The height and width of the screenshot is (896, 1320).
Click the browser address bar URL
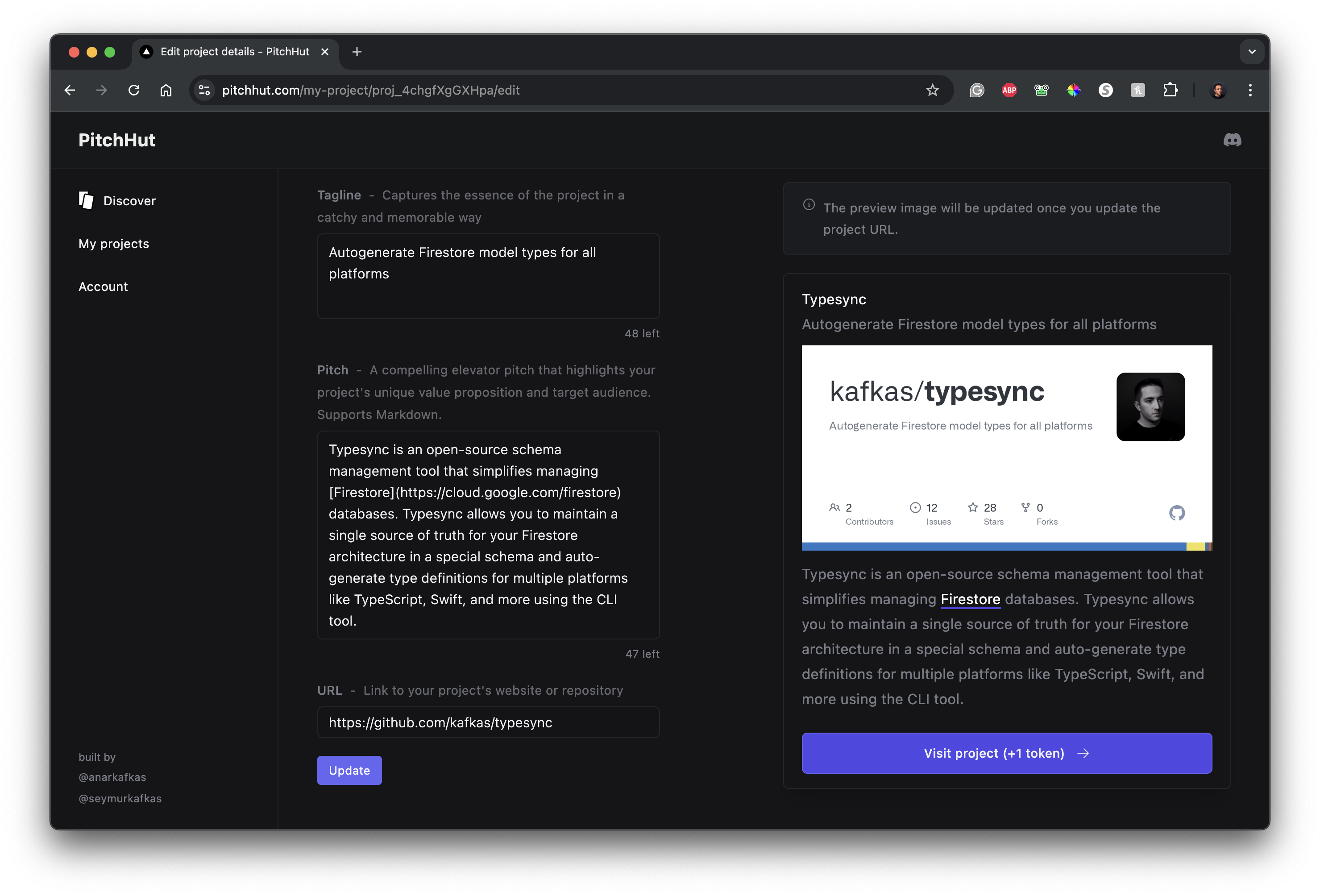click(x=370, y=90)
